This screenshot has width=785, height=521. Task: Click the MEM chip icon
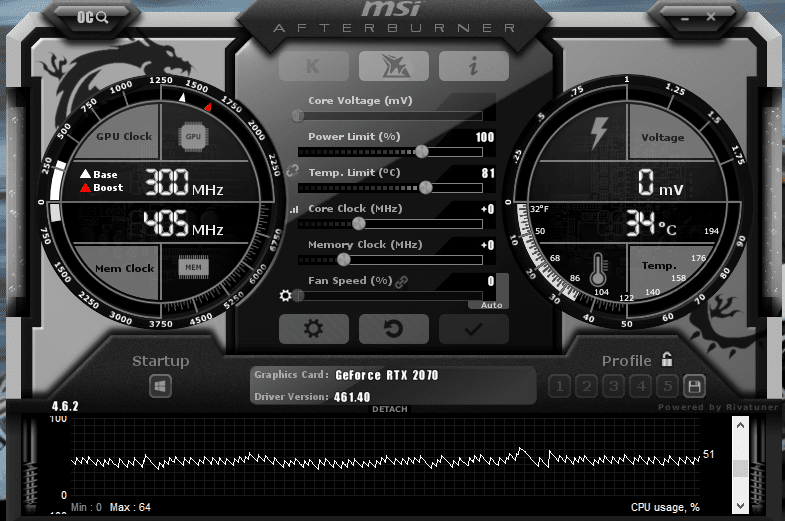(193, 267)
